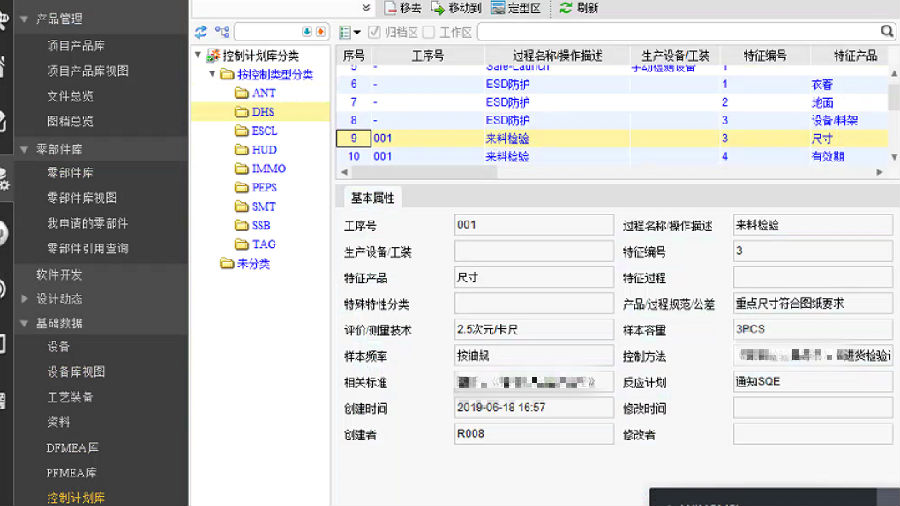Click the tree structure icon beside refresh
Viewport: 900px width, 506px height.
pos(222,33)
